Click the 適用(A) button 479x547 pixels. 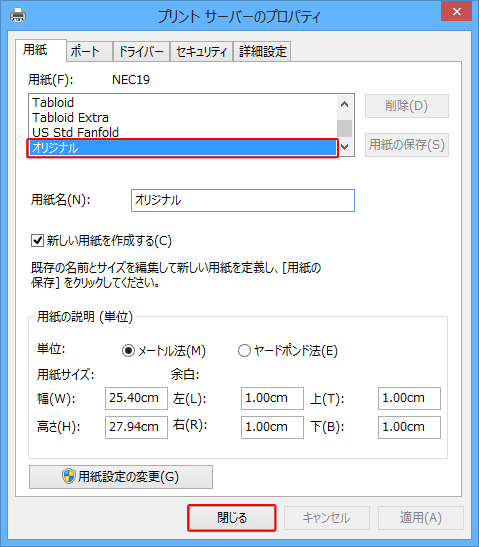pos(421,518)
